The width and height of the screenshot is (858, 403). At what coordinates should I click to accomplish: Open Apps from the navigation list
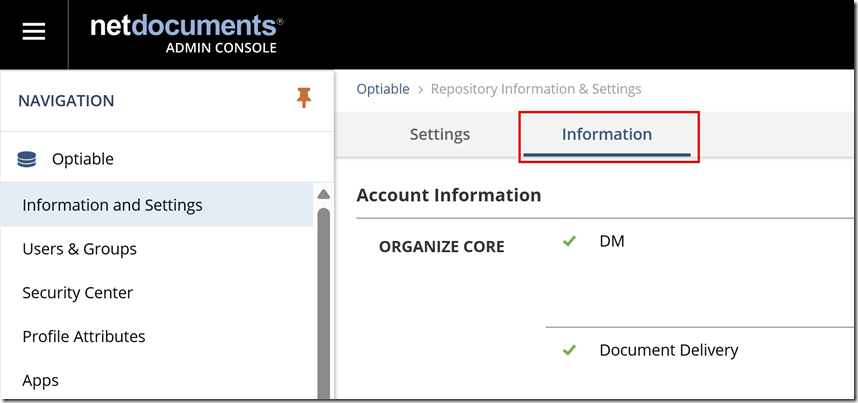tap(40, 381)
